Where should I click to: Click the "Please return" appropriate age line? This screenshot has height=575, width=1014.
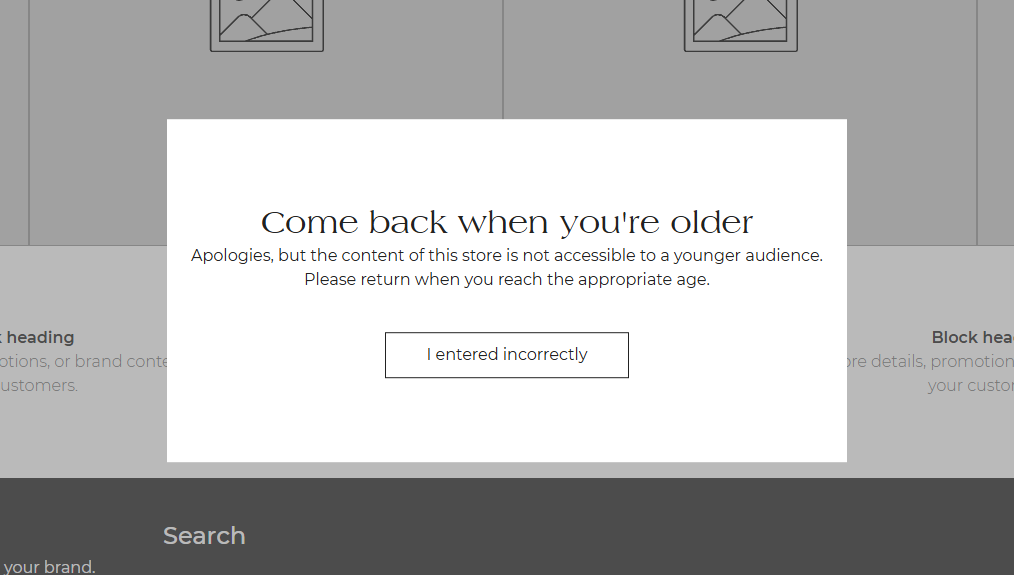pyautogui.click(x=507, y=279)
